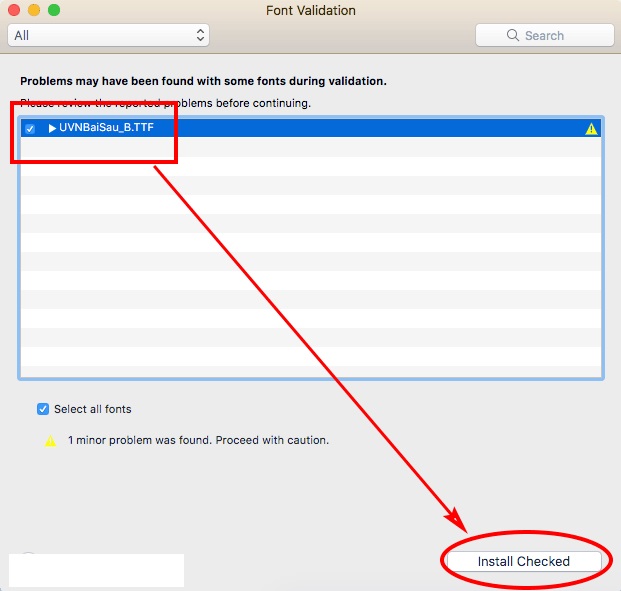
Task: Click the Font Validation window title
Action: (x=310, y=10)
